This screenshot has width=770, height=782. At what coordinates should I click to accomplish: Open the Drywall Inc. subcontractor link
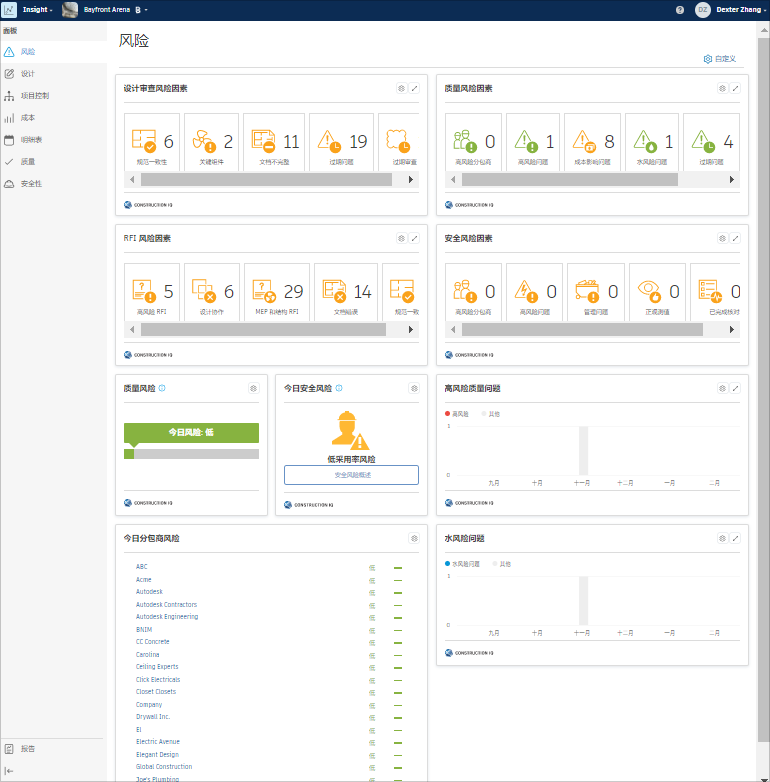pyautogui.click(x=153, y=717)
